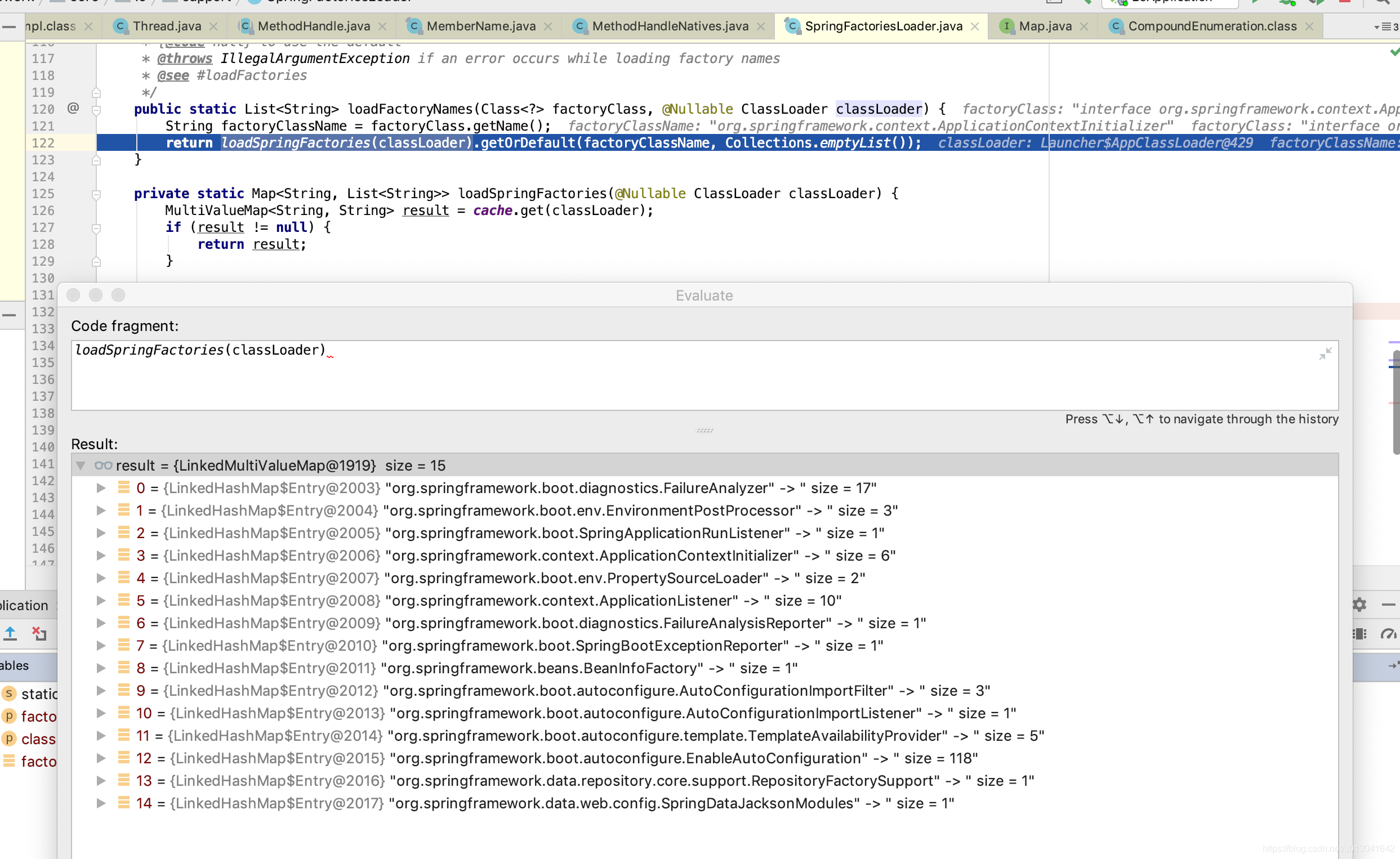Viewport: 1400px width, 859px height.
Task: Expand entry 5 ApplicationListener
Action: [101, 601]
